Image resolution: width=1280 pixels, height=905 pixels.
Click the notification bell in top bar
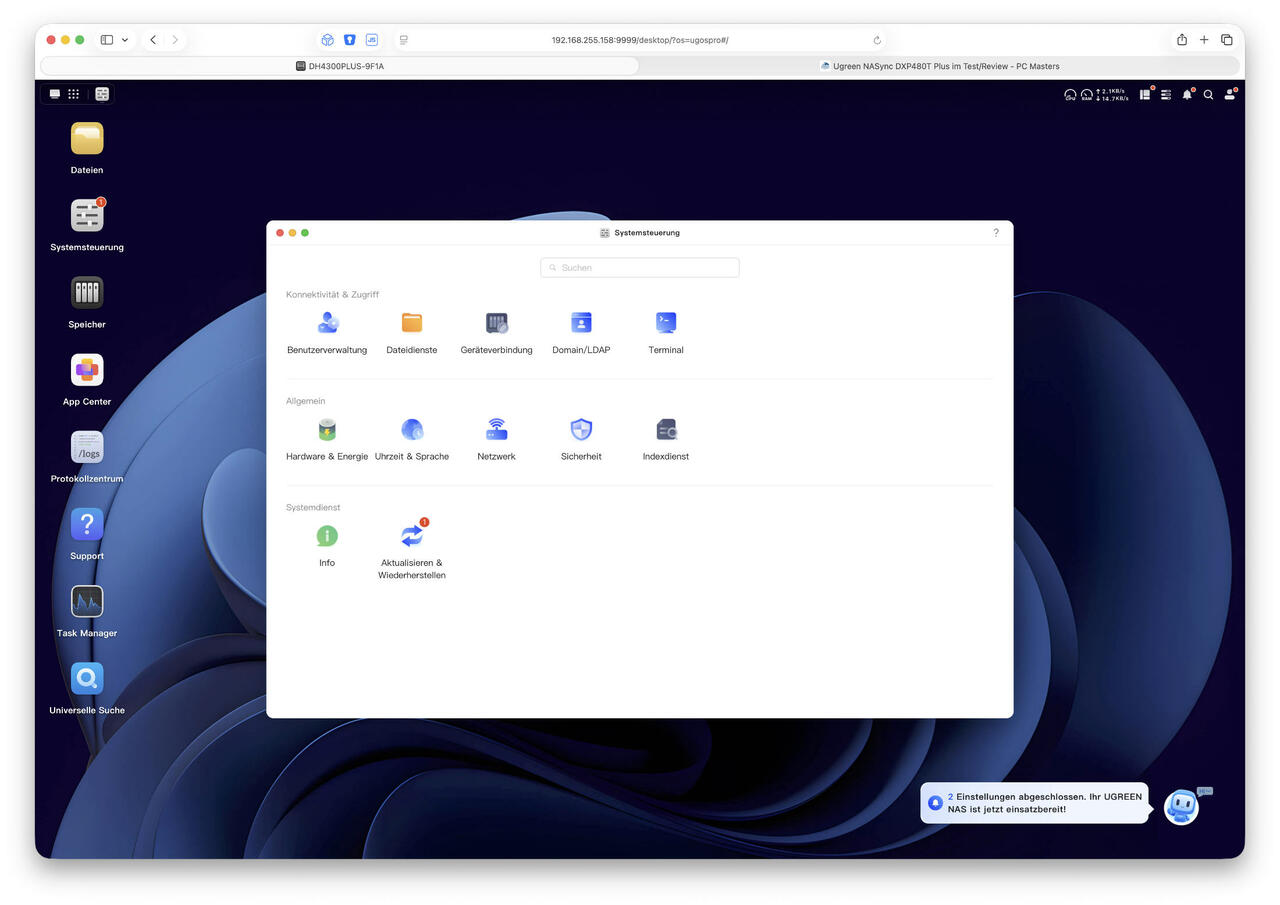tap(1187, 94)
